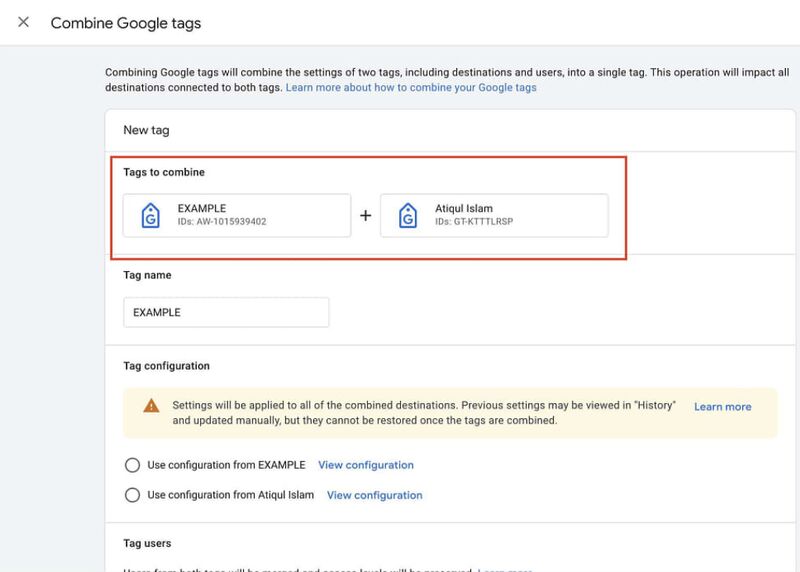
Task: Click the Atiqul Islam Google tag icon
Action: point(408,215)
